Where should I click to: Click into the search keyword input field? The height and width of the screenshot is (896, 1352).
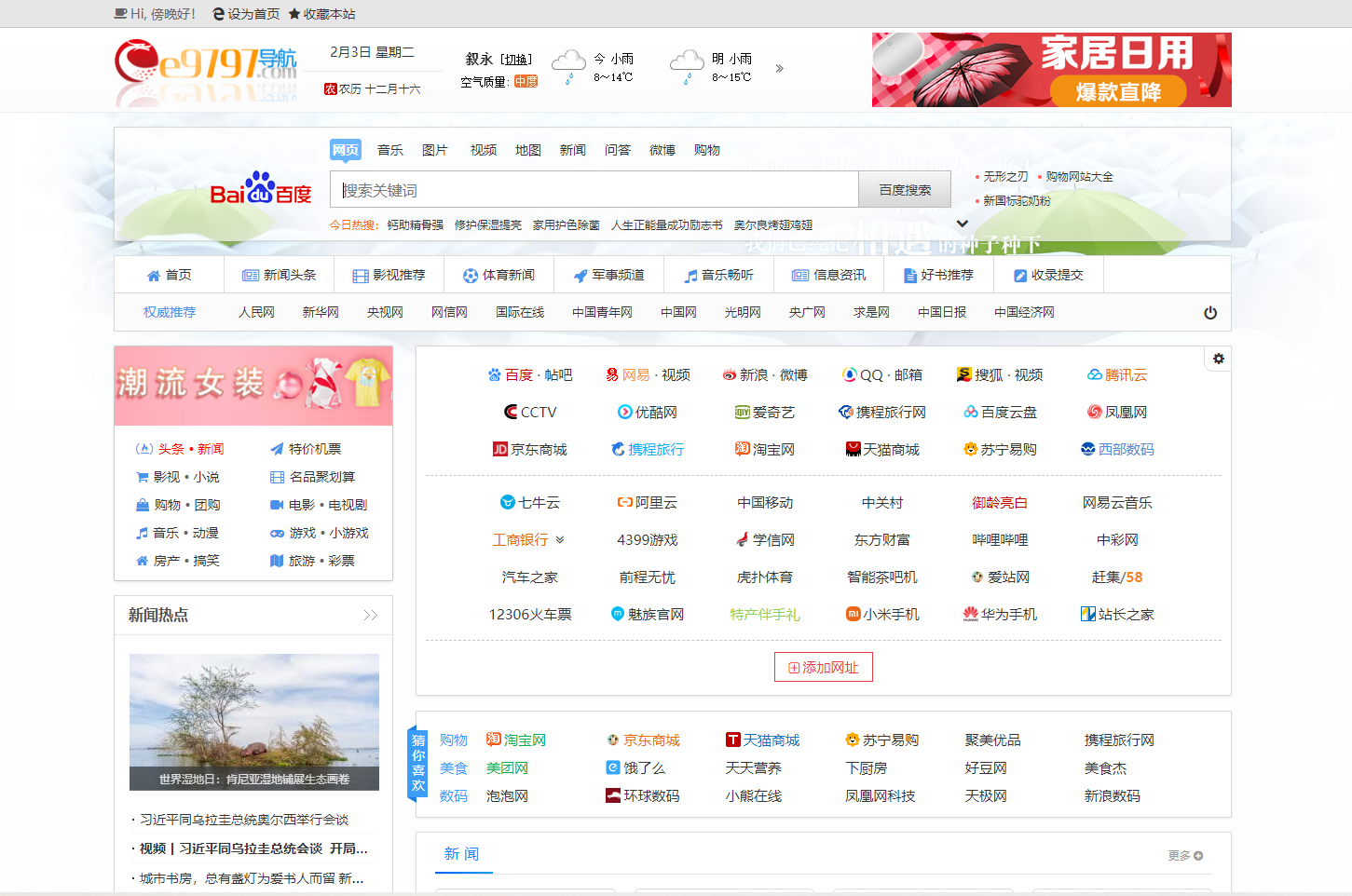[594, 190]
